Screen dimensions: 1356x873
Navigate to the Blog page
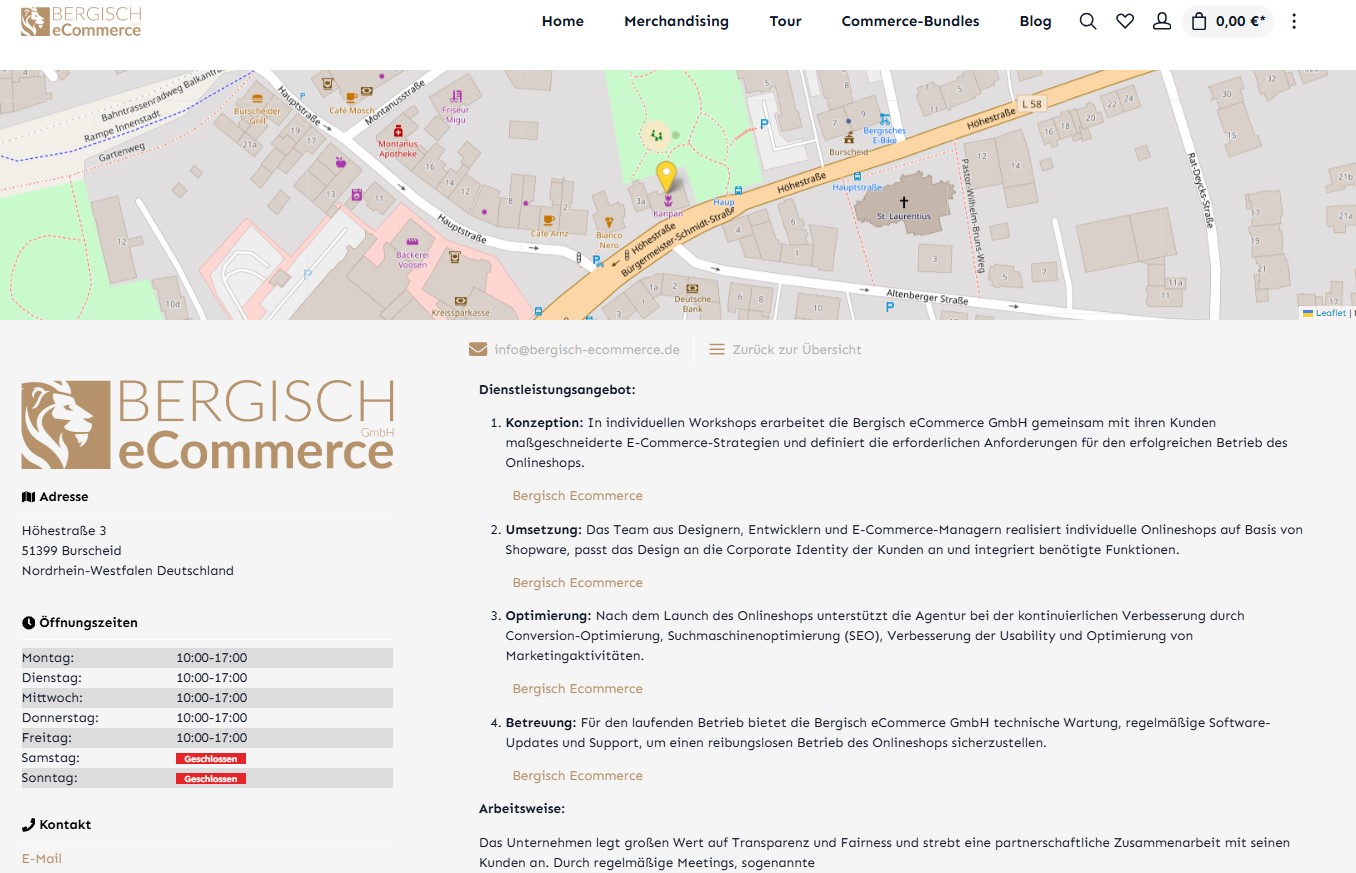point(1035,21)
